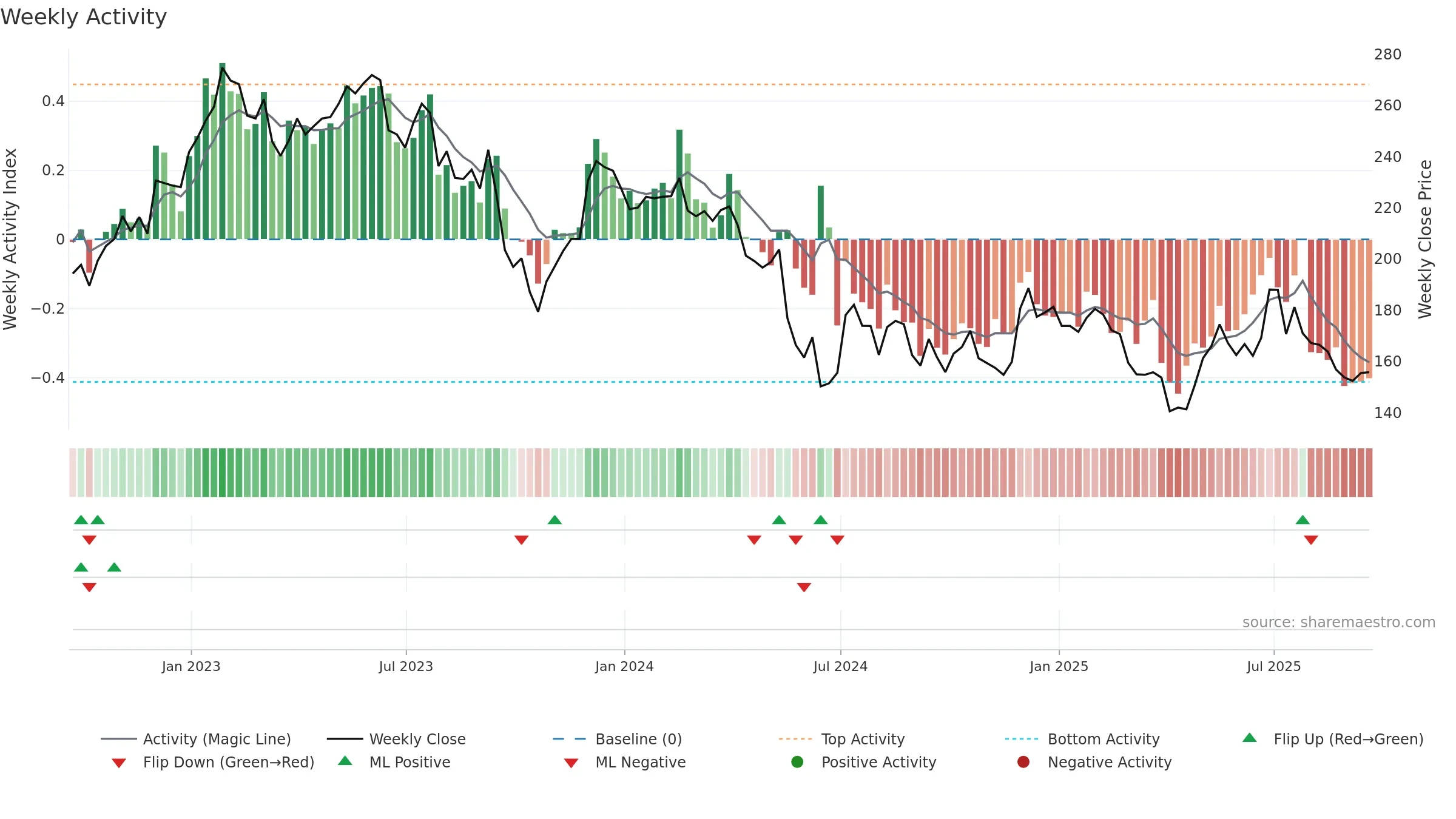Click the 160 price axis tick
This screenshot has height=819, width=1456.
(1388, 362)
